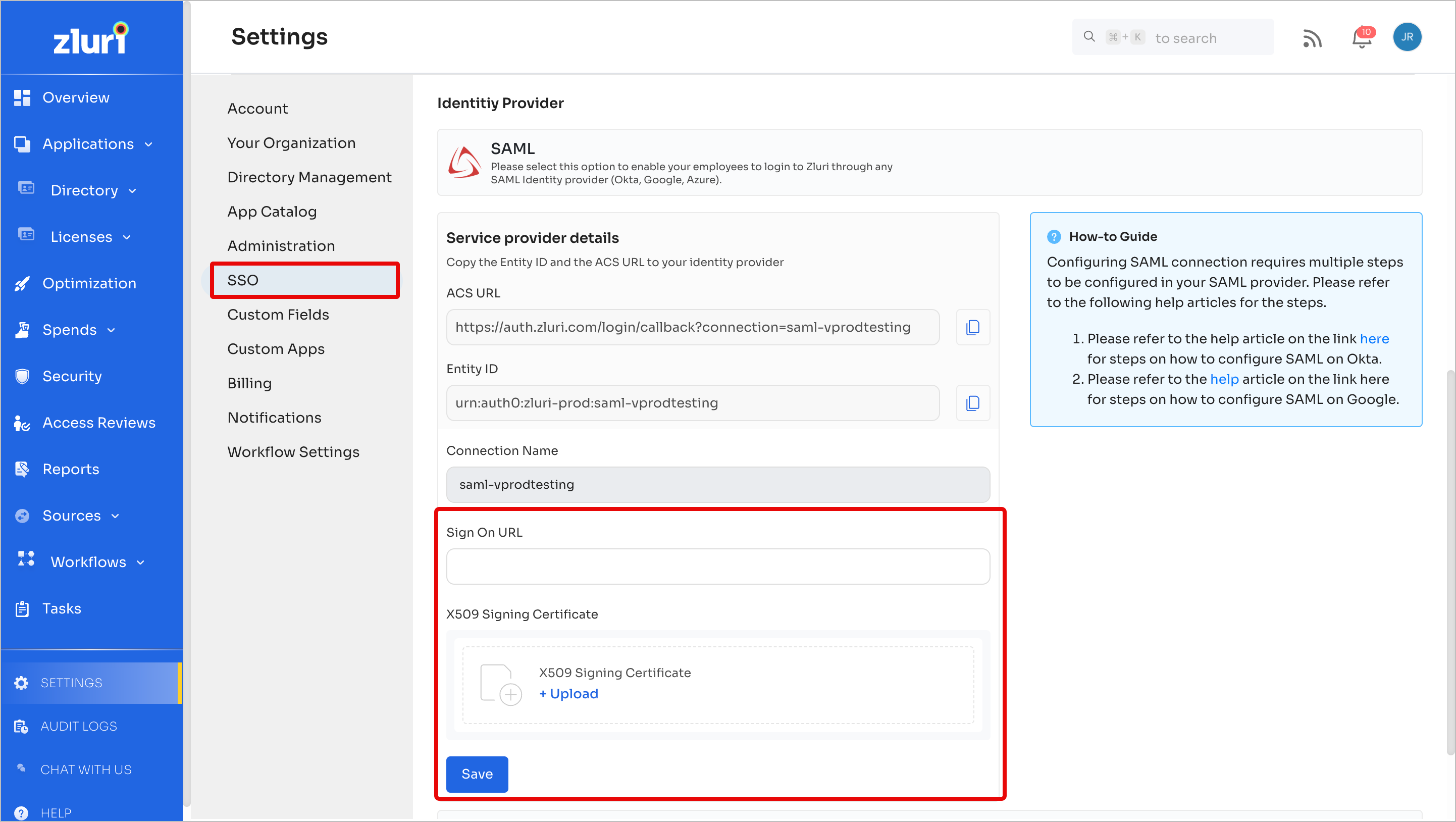Click the Help question mark icon

22,813
